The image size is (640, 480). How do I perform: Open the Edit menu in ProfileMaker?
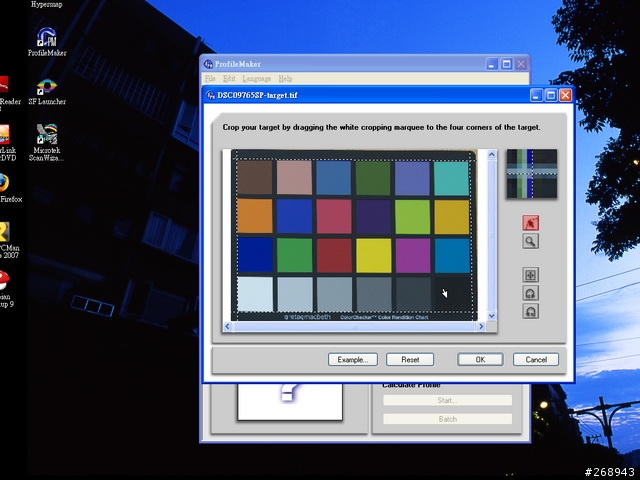229,78
